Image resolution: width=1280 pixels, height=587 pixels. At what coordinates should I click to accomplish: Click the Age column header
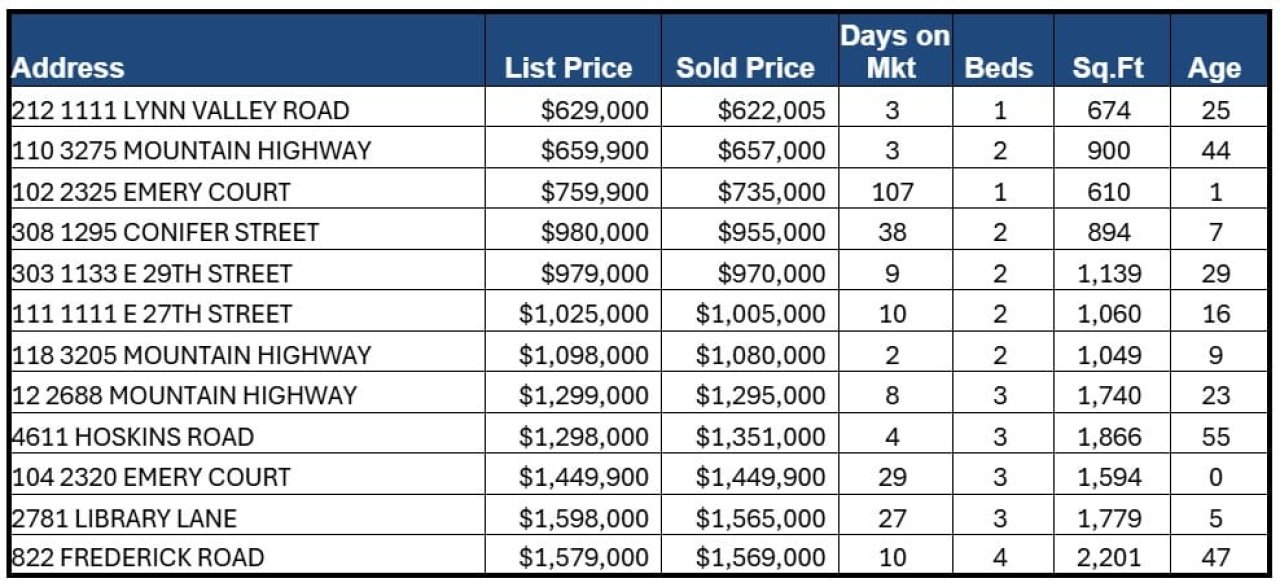pyautogui.click(x=1214, y=68)
